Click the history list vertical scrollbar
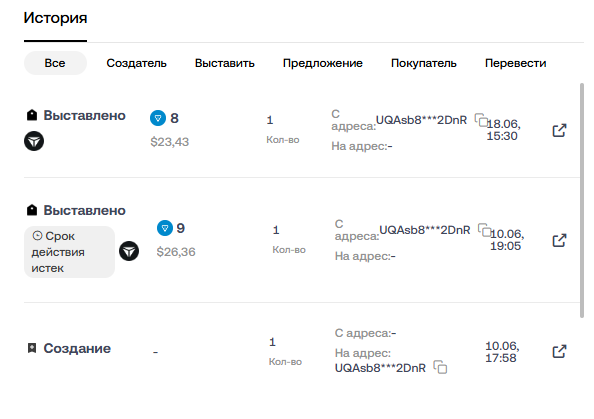The image size is (594, 419). [x=582, y=201]
